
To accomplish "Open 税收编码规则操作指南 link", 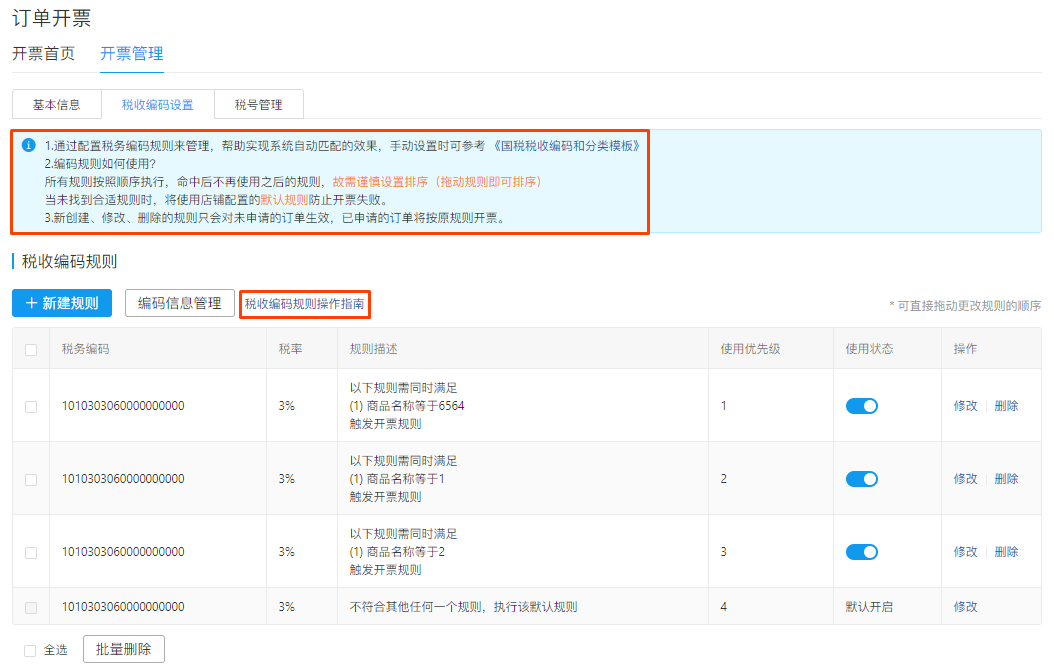I will click(305, 303).
